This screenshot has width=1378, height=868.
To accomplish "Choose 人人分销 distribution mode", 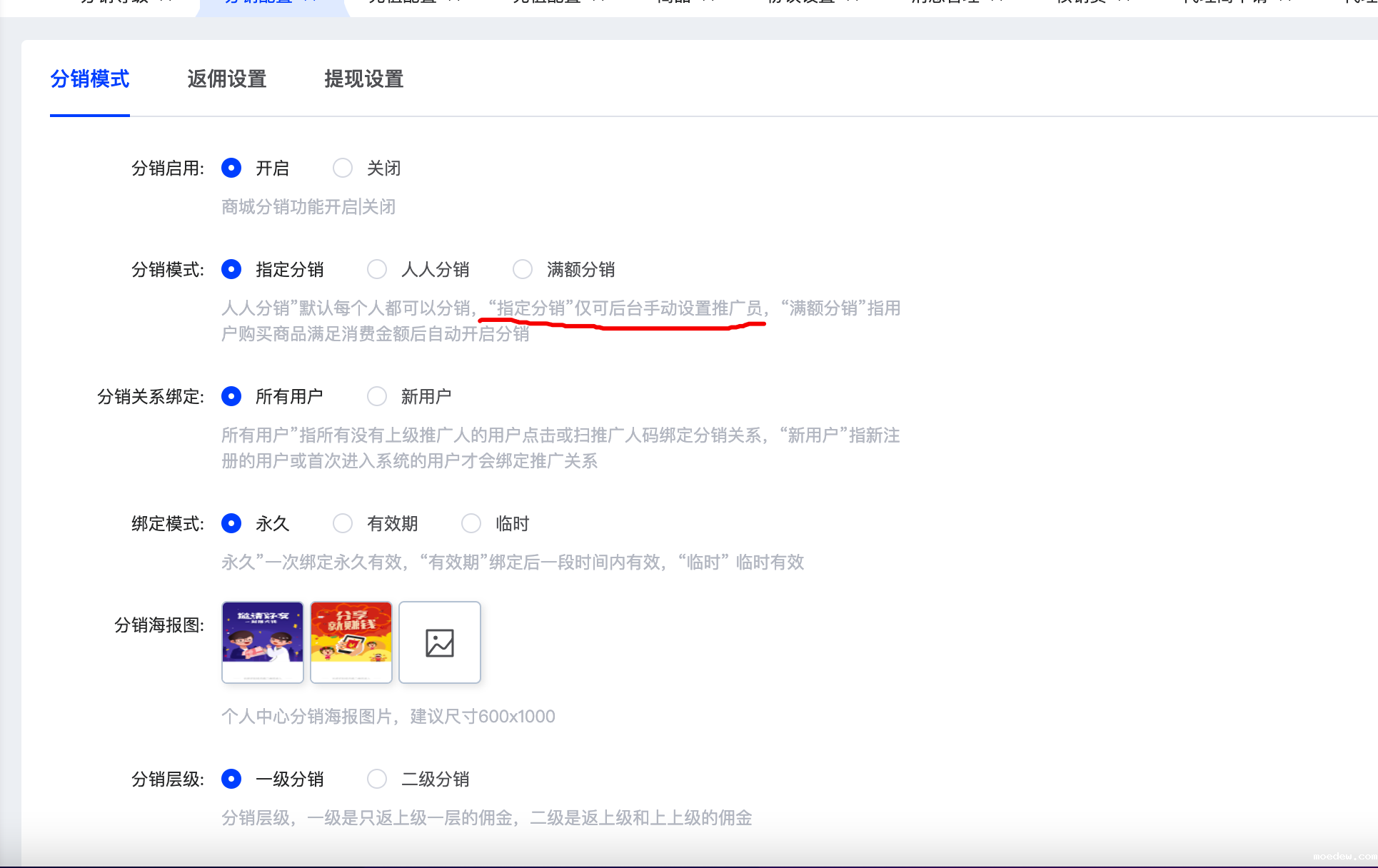I will [x=377, y=269].
